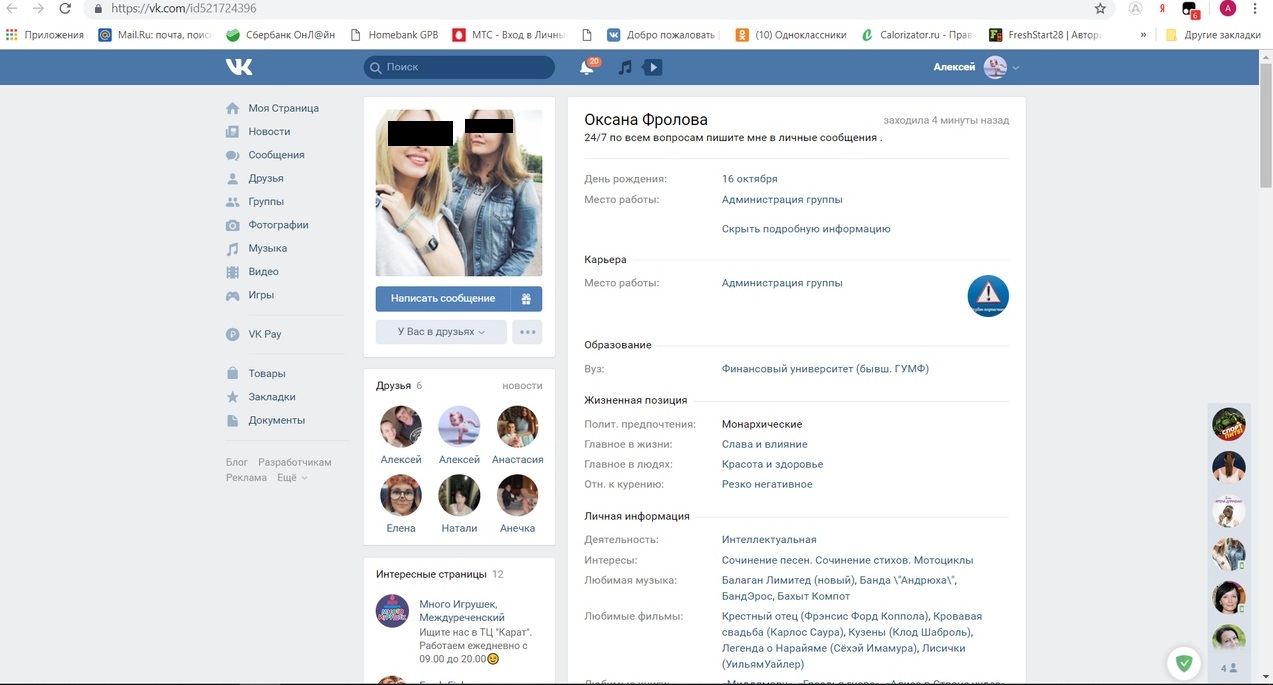Viewport: 1273px width, 685px height.
Task: Reload the page with the refresh icon
Action: click(x=65, y=8)
